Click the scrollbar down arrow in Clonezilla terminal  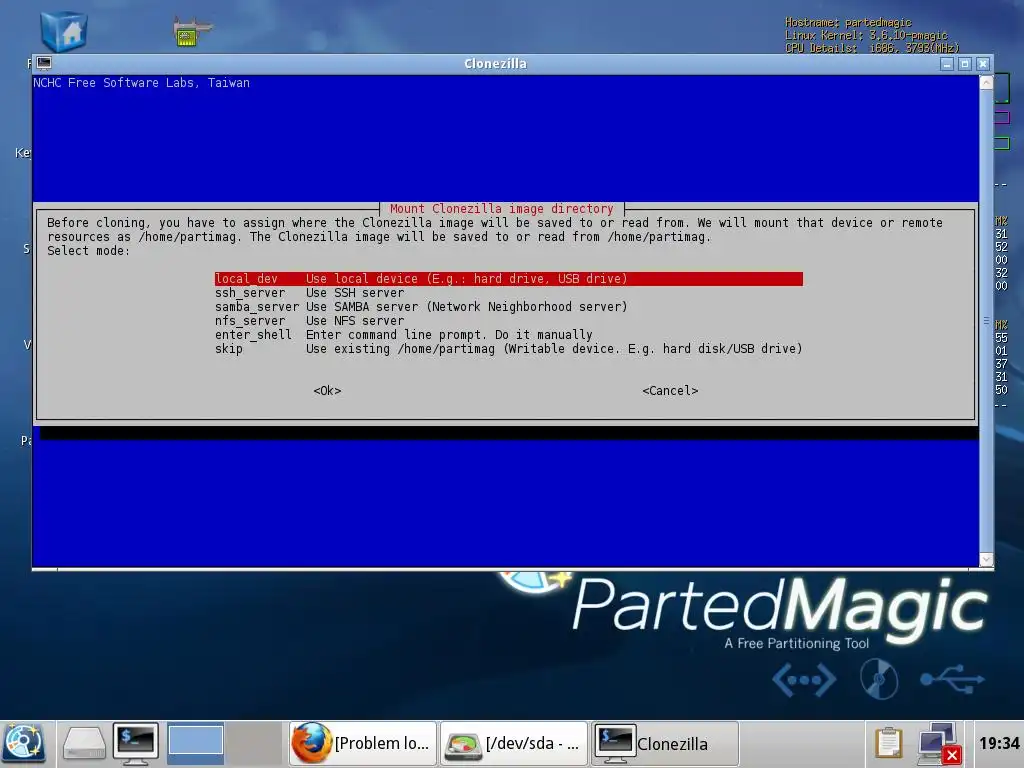click(x=987, y=560)
